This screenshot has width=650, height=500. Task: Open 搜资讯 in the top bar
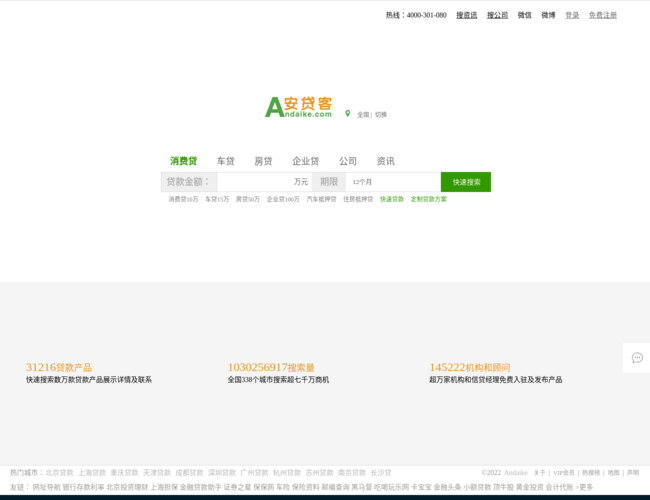coord(467,15)
